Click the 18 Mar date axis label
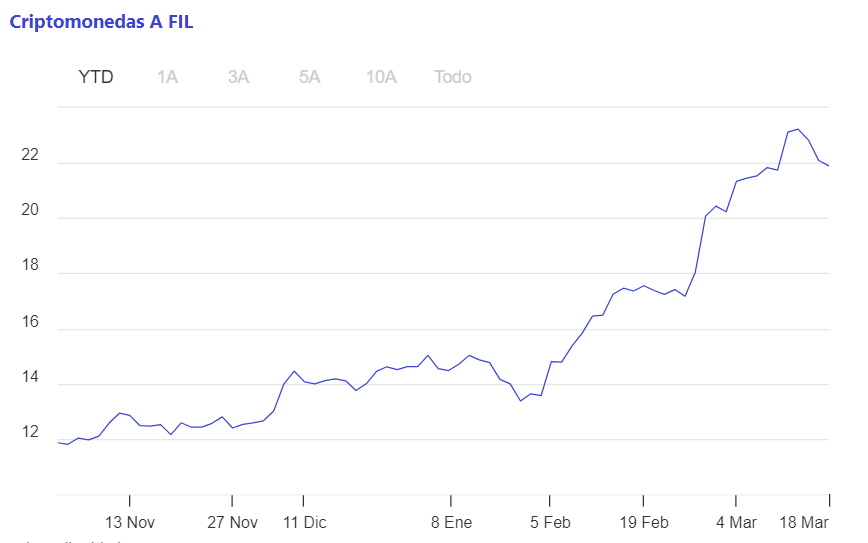This screenshot has width=868, height=543. pos(804,522)
